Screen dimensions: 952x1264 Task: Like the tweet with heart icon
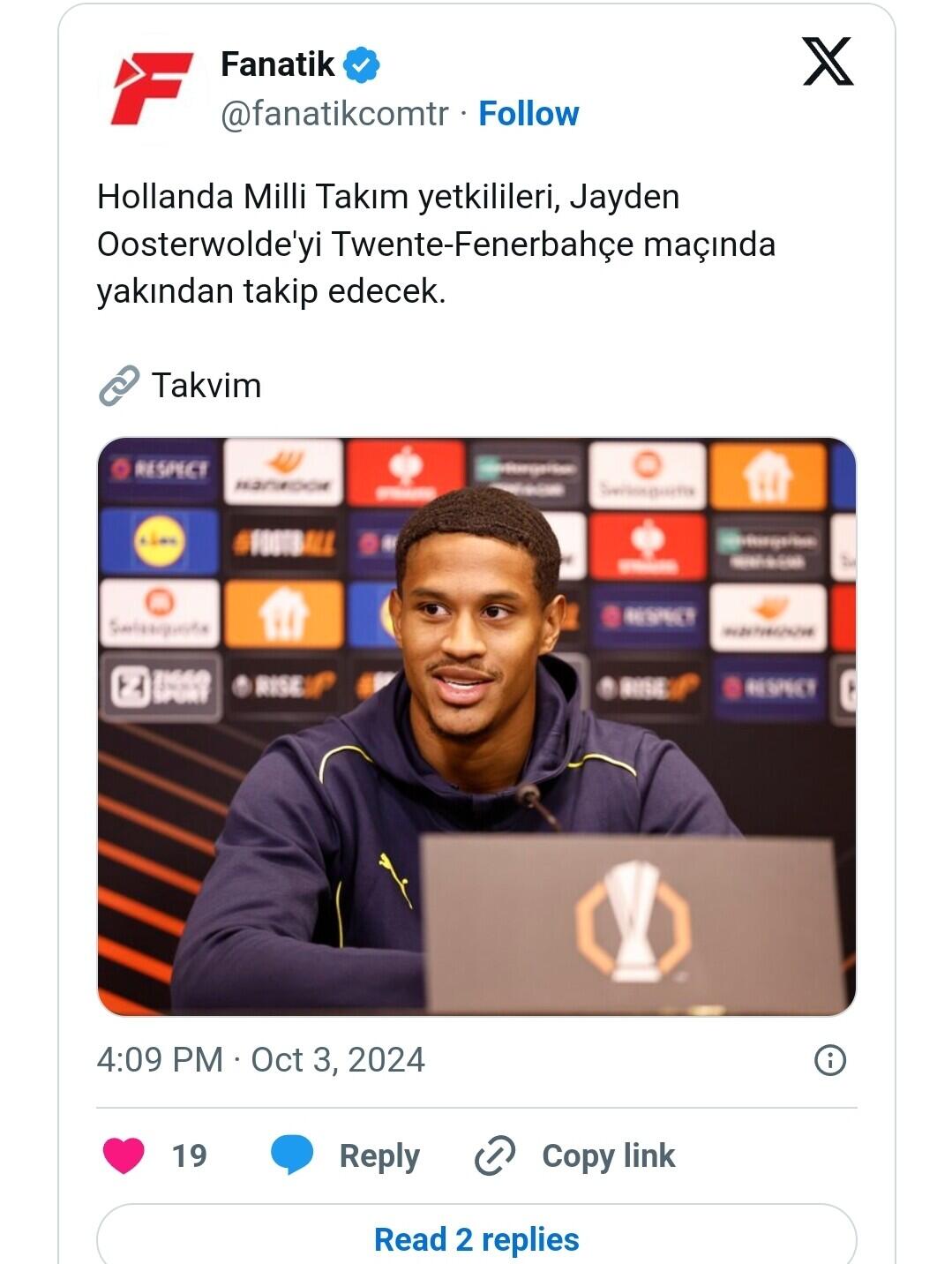[124, 1155]
